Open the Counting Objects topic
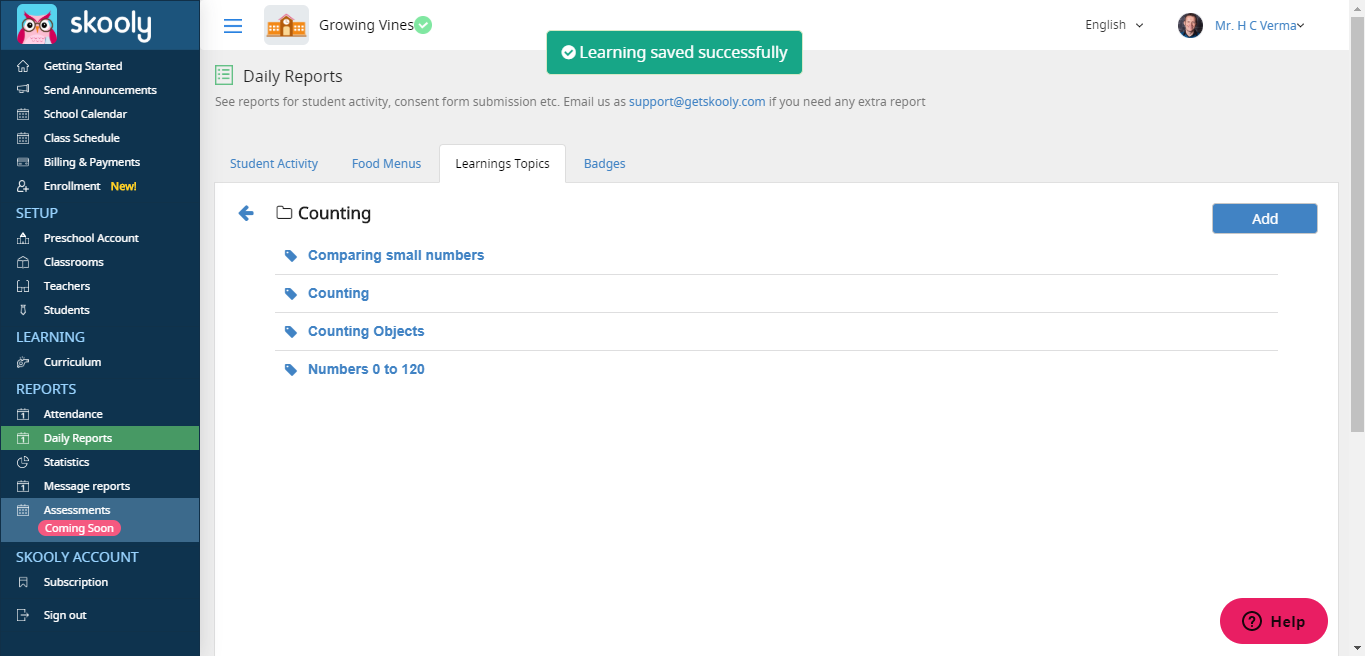Screen dimensions: 1365x656 [x=366, y=332]
